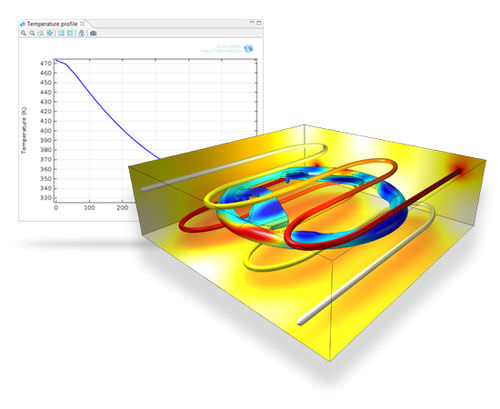
Task: Minimize the plot panel
Action: (x=252, y=22)
